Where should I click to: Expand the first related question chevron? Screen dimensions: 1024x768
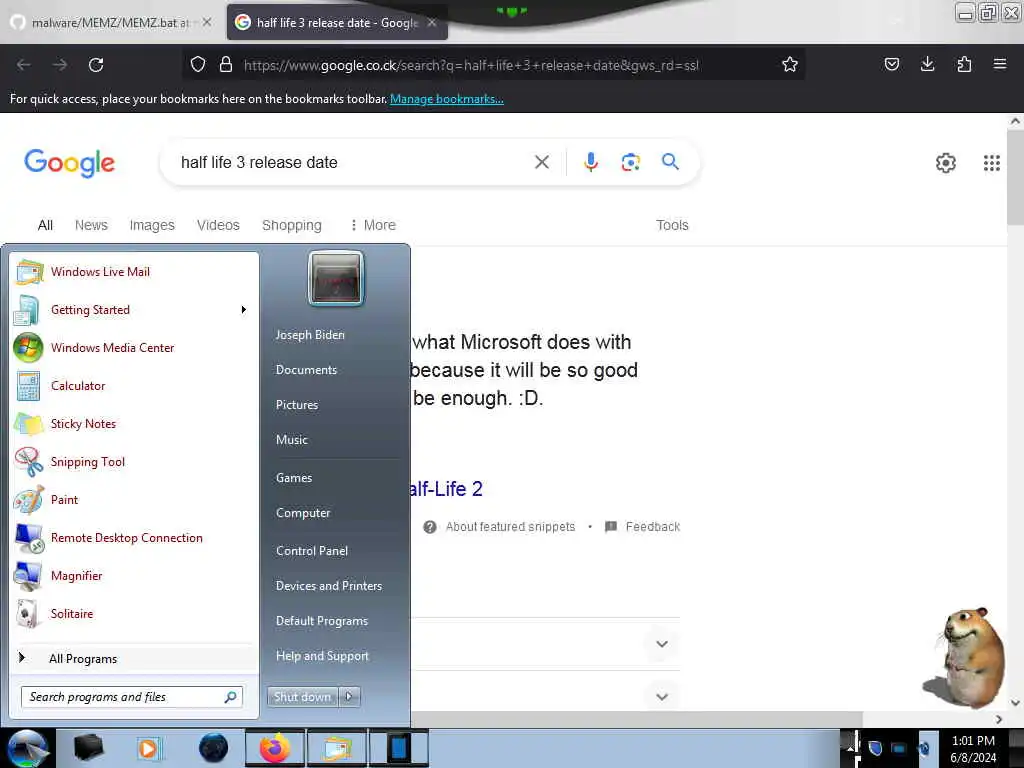pos(662,644)
